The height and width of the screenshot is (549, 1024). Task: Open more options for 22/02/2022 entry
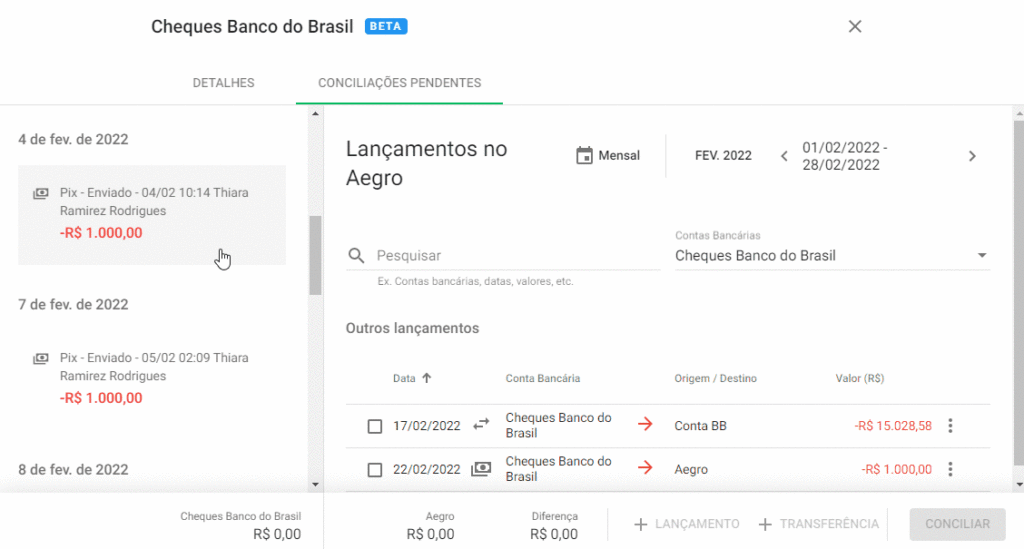[x=950, y=469]
